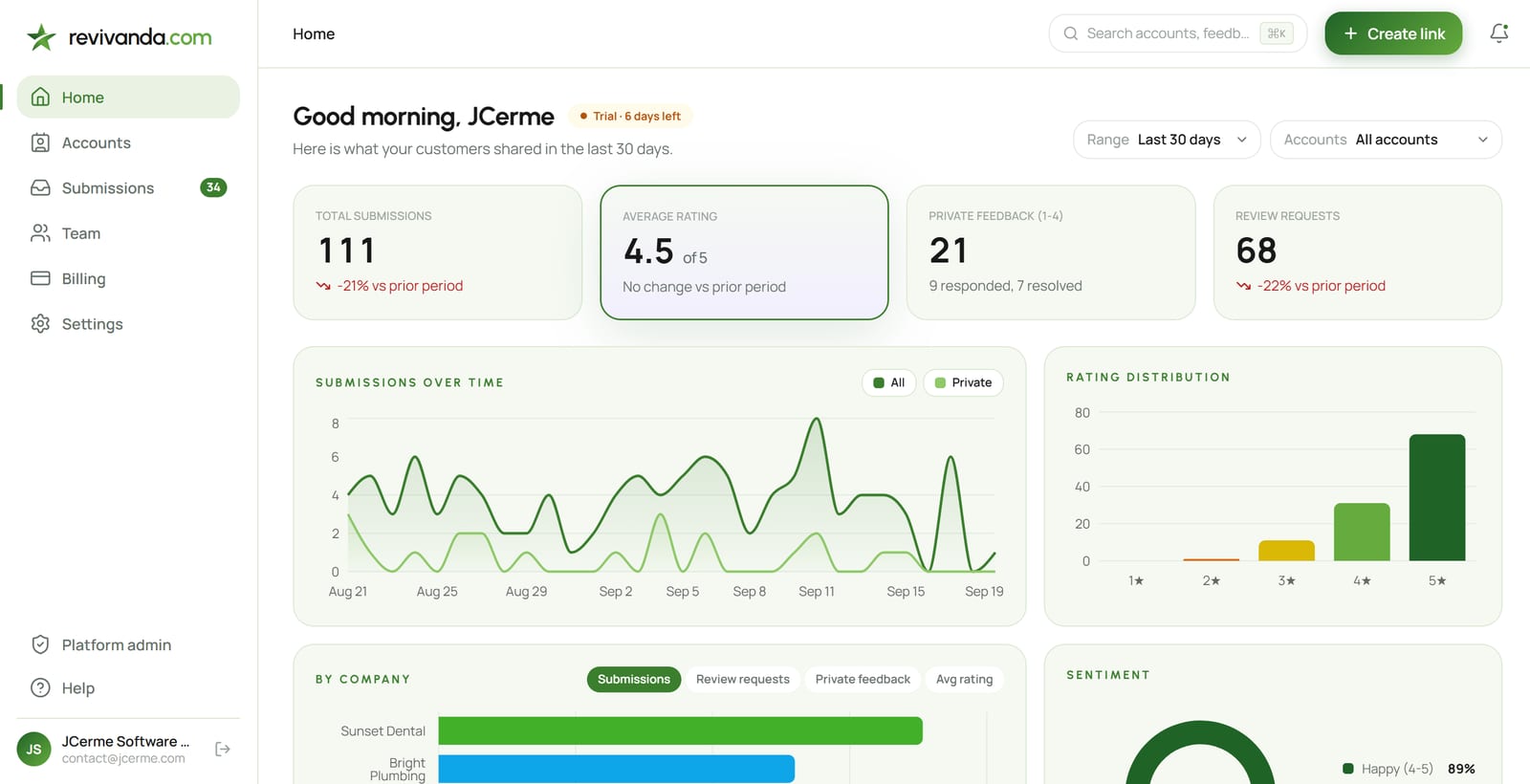
Task: Open the Private Feedback (1-4) card
Action: coord(1051,252)
